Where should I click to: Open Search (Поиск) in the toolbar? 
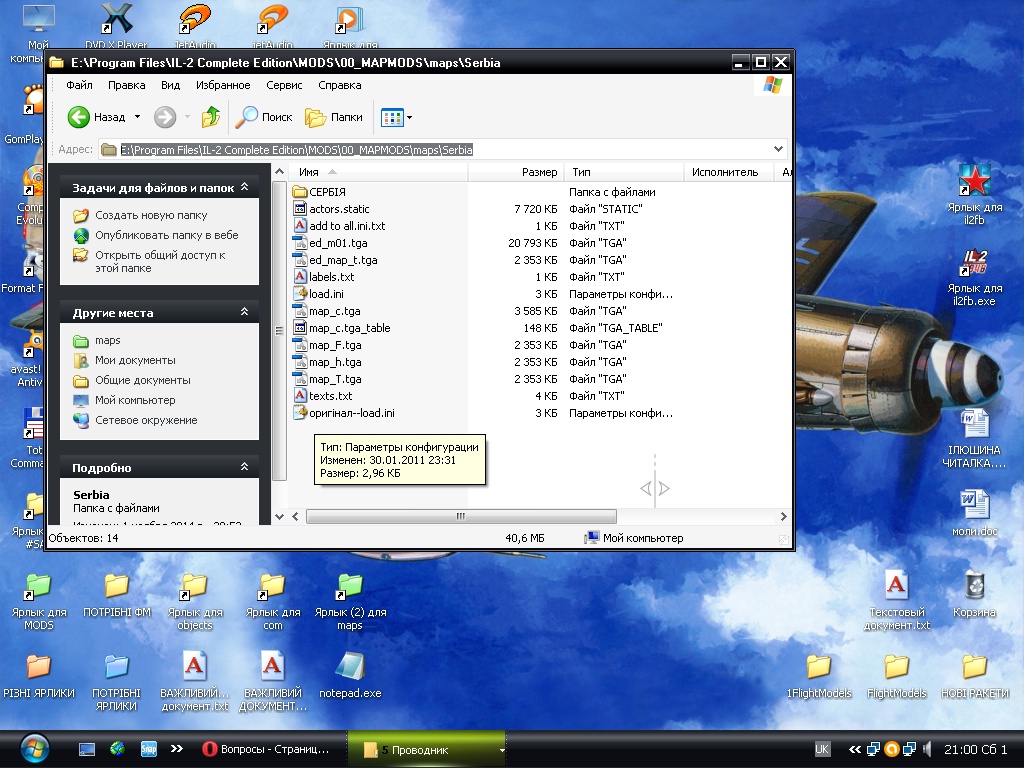264,117
